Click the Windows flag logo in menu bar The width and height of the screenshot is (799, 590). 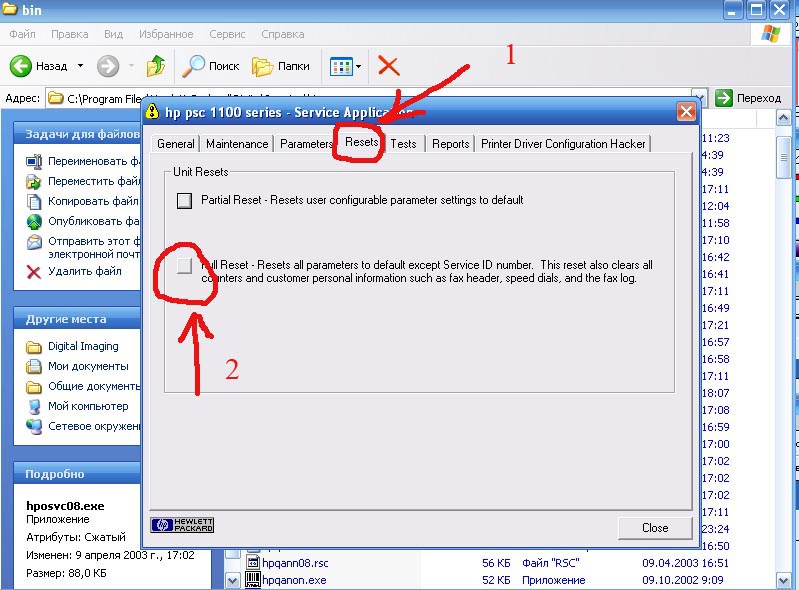(x=771, y=34)
